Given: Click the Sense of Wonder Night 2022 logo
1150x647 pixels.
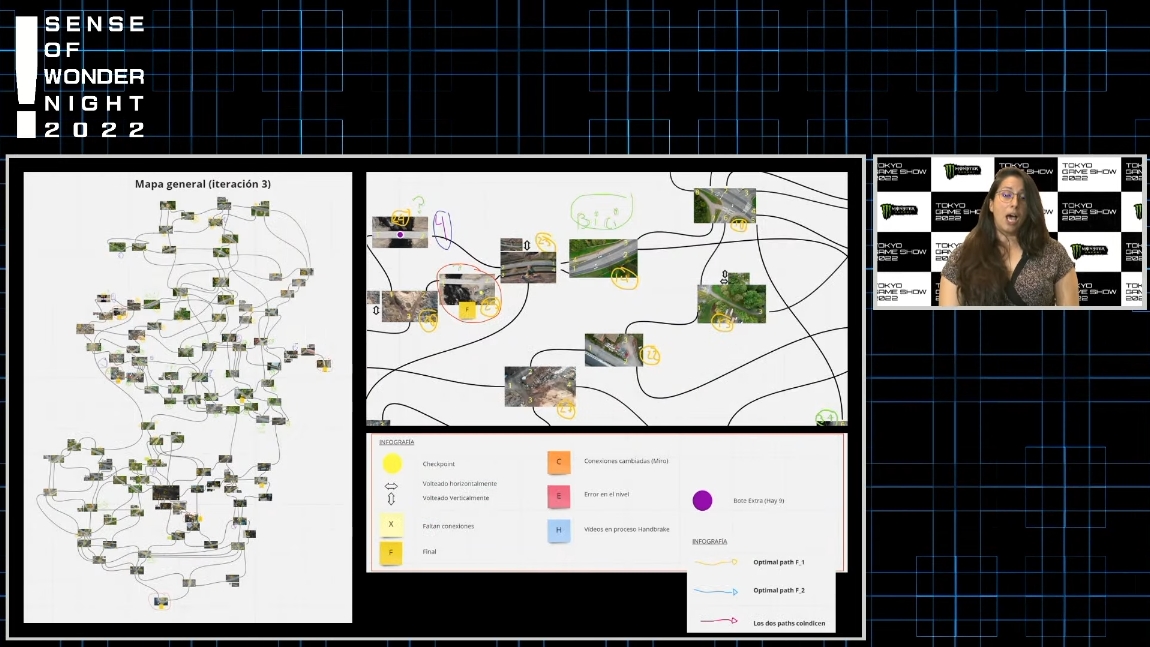Looking at the screenshot, I should point(81,77).
